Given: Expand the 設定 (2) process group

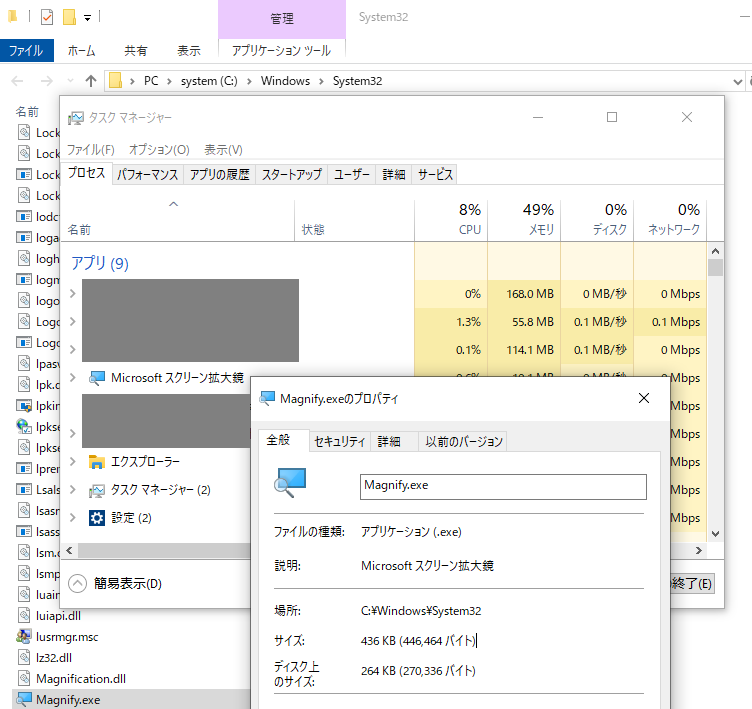Looking at the screenshot, I should (x=72, y=518).
